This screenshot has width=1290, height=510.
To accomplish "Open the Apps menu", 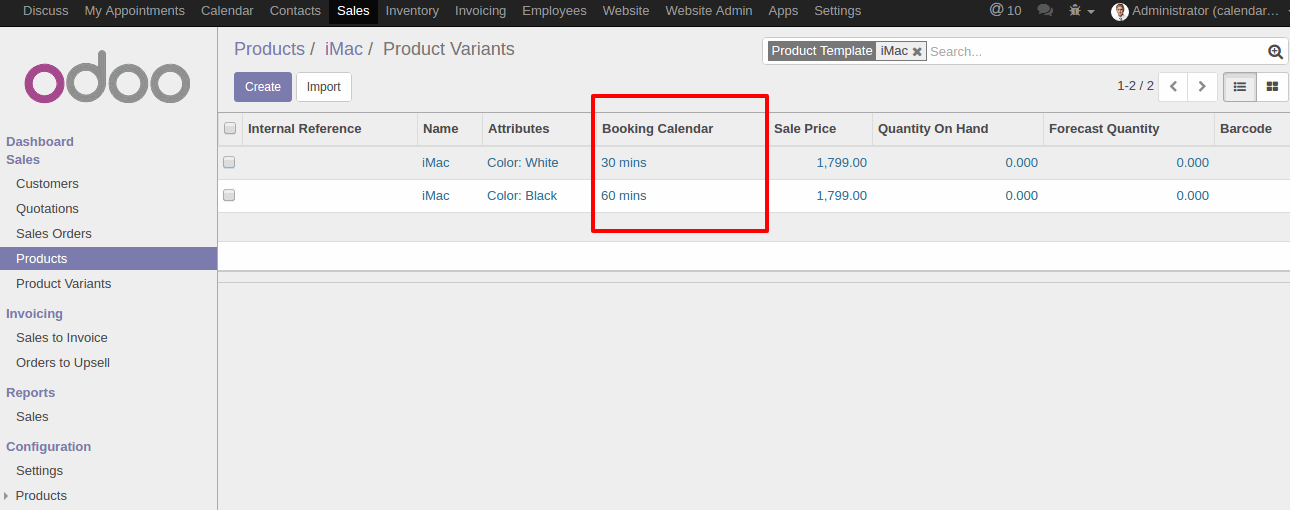I will [783, 11].
